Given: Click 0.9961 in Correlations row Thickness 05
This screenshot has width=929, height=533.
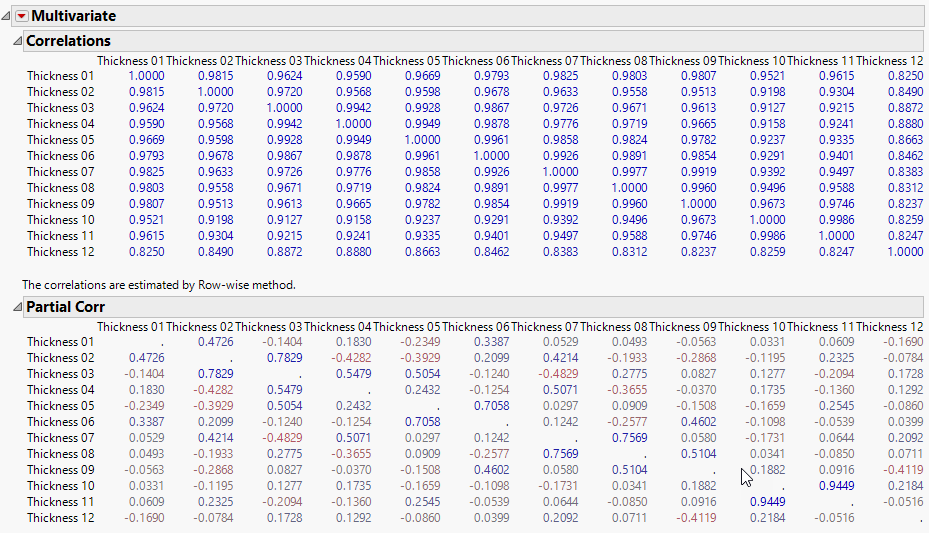Looking at the screenshot, I should [491, 140].
